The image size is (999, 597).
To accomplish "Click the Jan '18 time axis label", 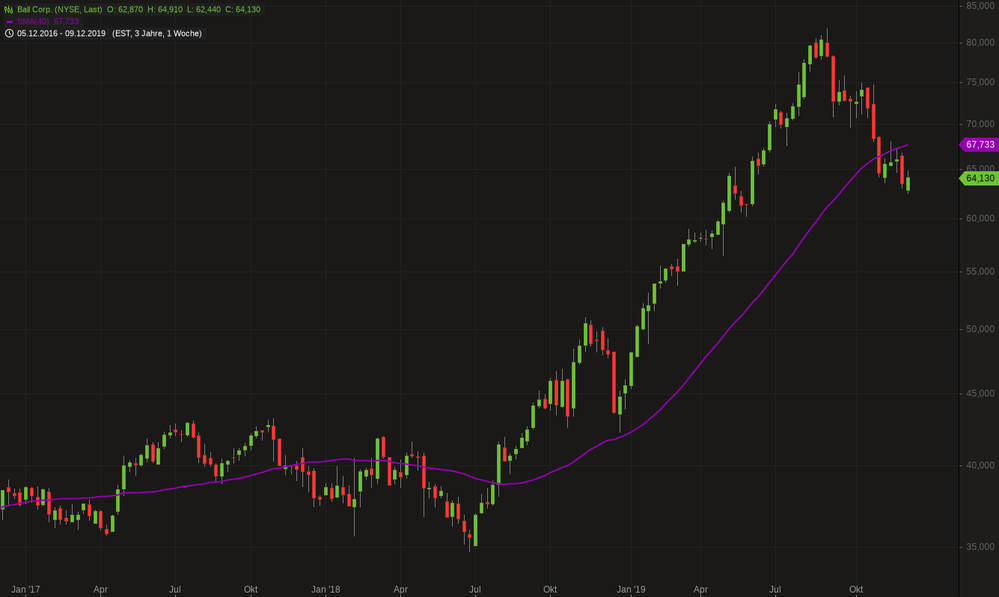I will [325, 589].
